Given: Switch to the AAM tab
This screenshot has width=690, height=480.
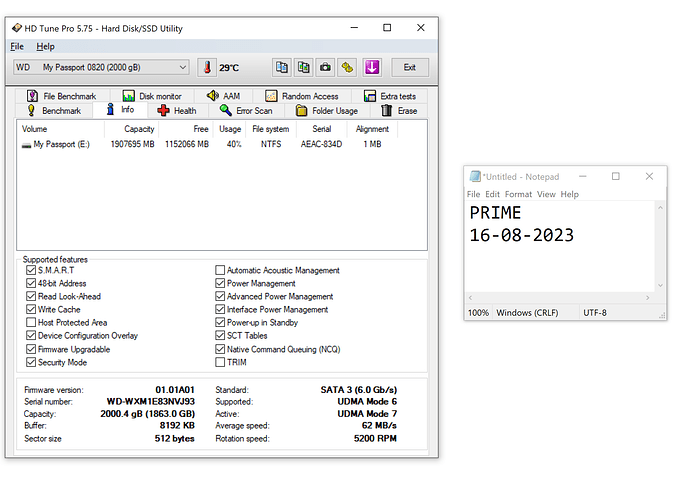Looking at the screenshot, I should pos(224,96).
